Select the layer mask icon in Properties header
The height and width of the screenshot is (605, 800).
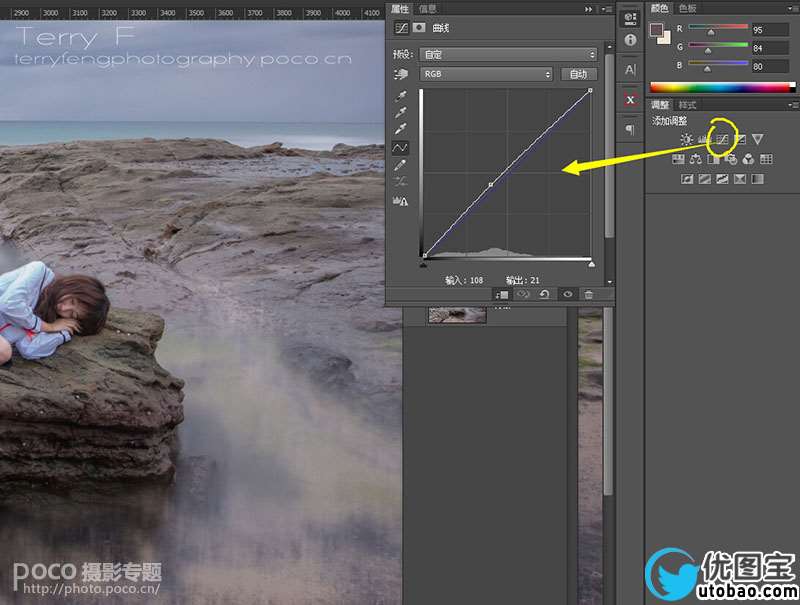419,28
